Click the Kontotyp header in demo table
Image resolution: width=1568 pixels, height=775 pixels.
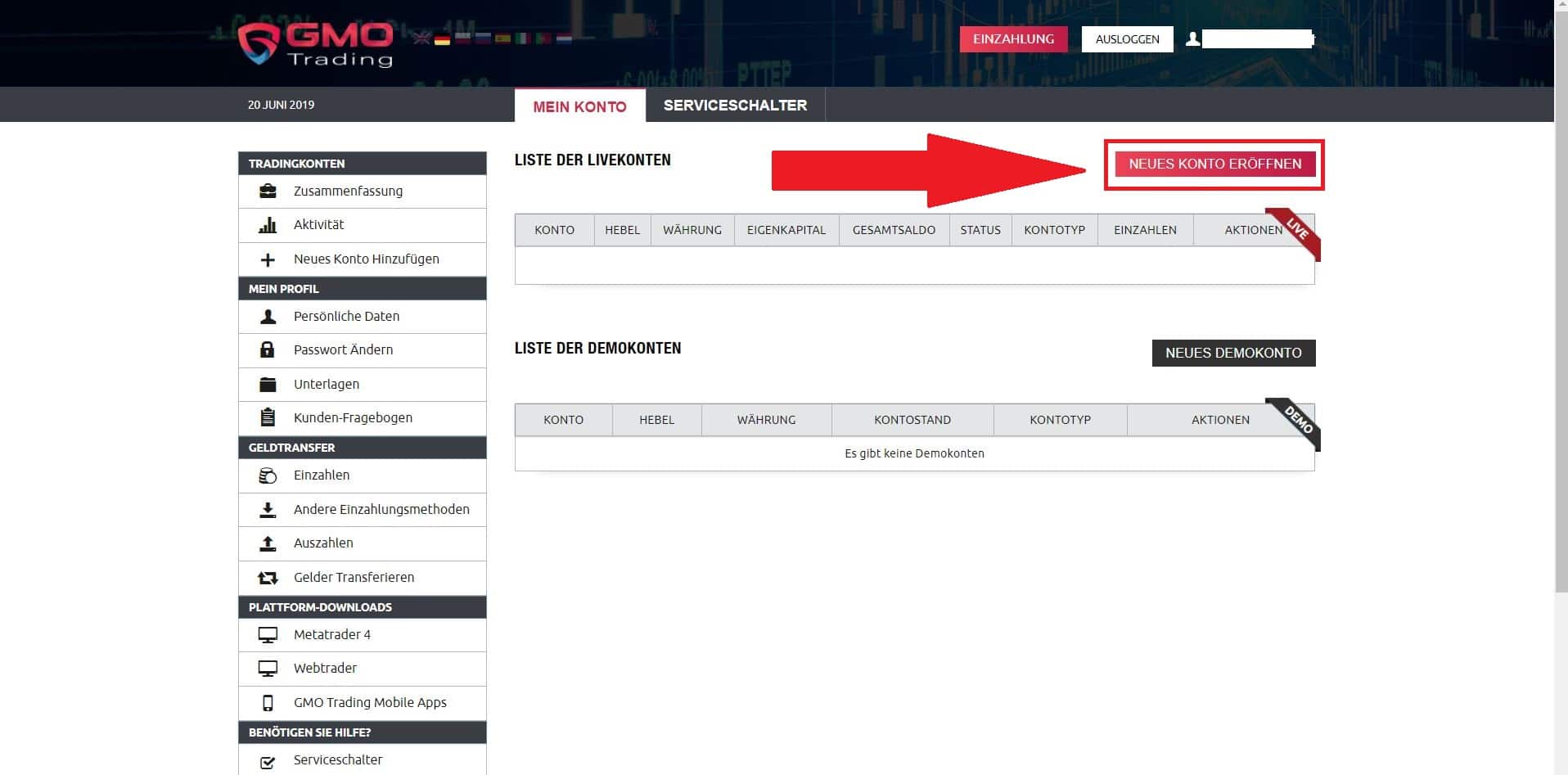[1061, 420]
